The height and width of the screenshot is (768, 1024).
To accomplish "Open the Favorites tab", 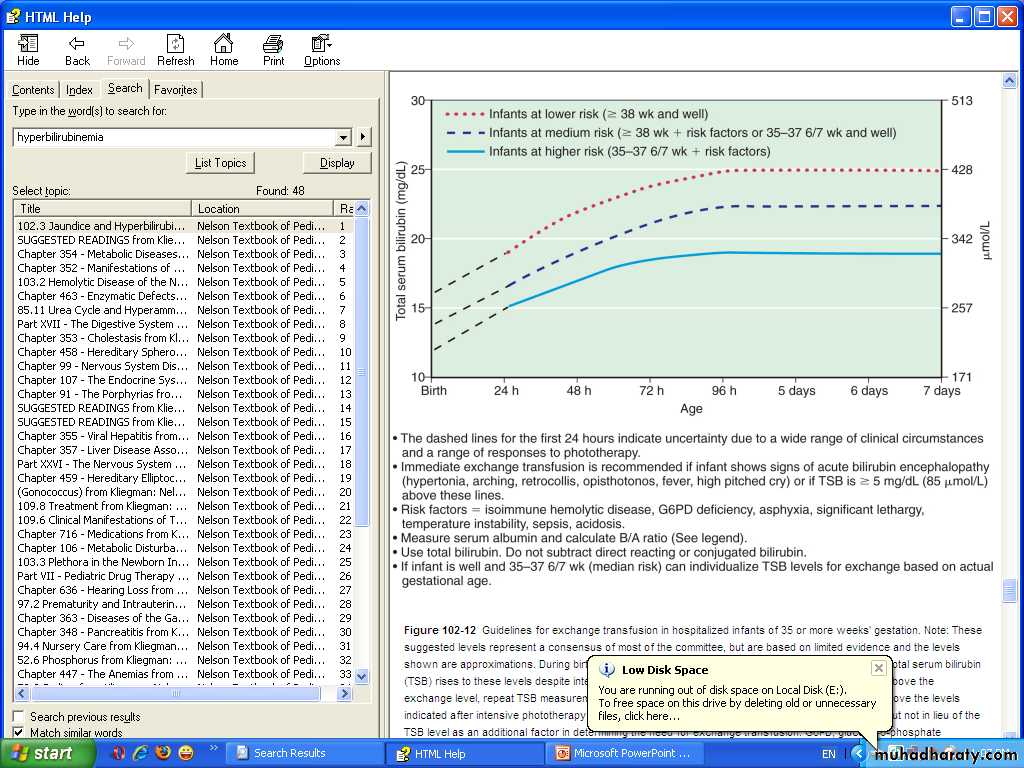I will coord(175,90).
